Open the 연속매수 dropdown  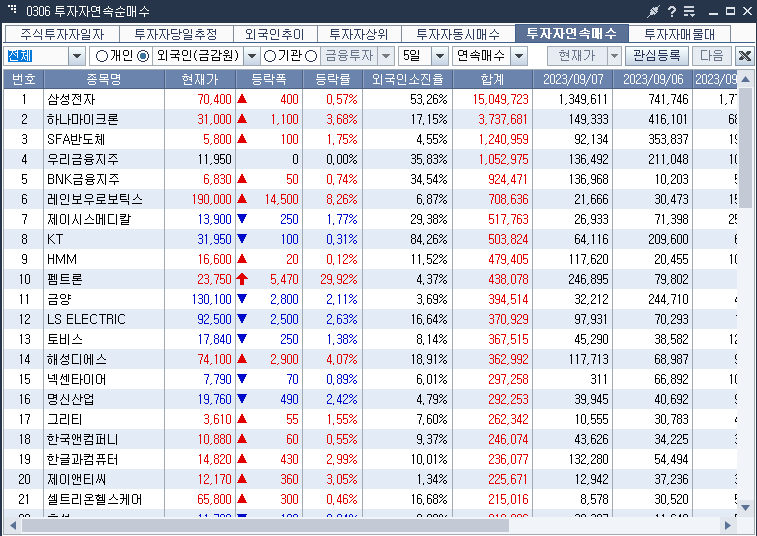519,56
